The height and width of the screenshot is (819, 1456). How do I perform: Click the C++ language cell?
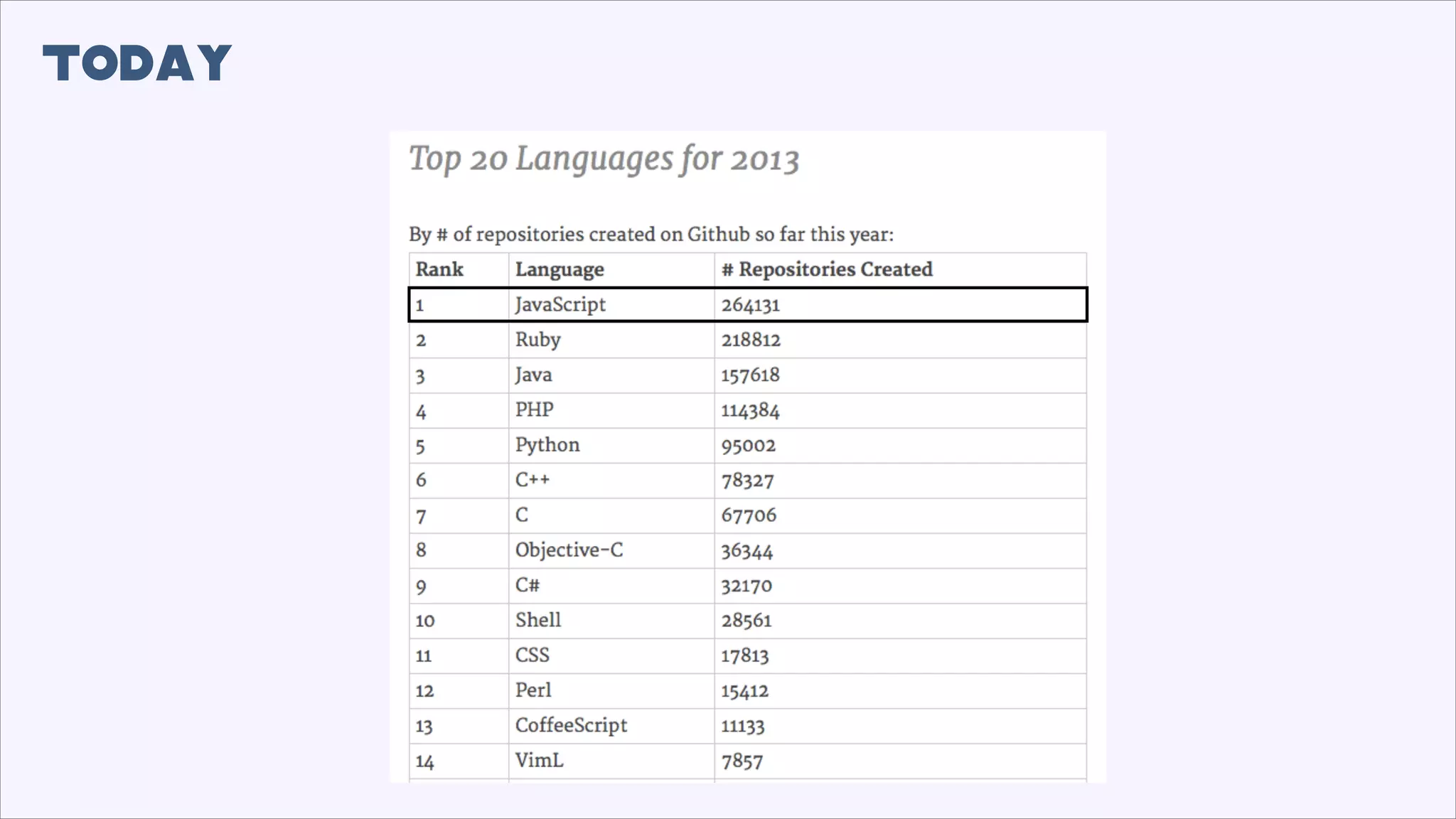point(532,480)
